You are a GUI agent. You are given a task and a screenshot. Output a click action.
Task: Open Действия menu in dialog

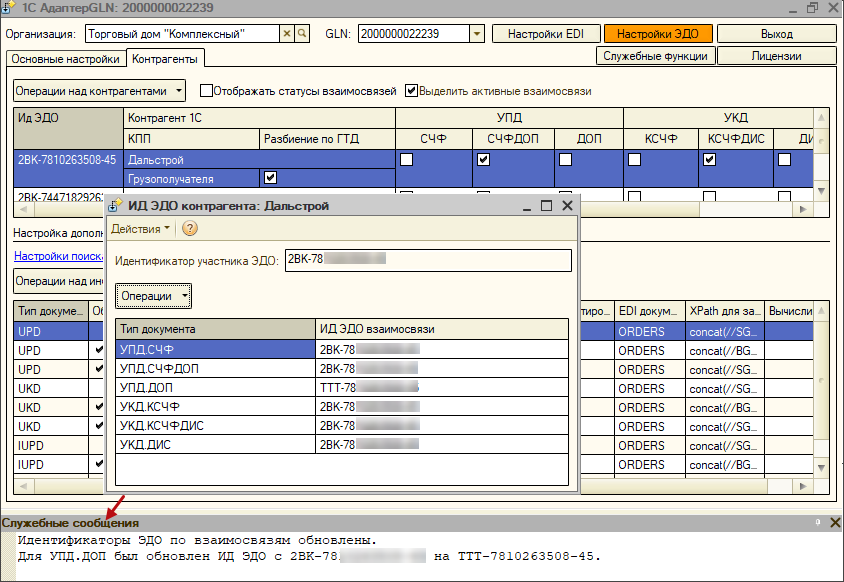click(140, 229)
